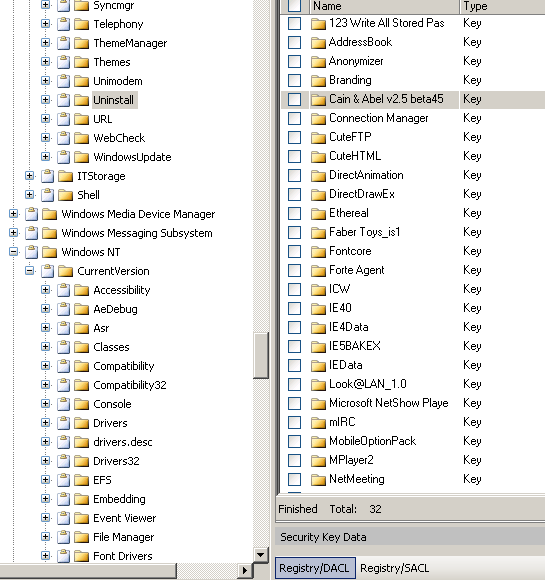Click the folder icon beside MPlayer2
545x580 pixels.
click(318, 461)
